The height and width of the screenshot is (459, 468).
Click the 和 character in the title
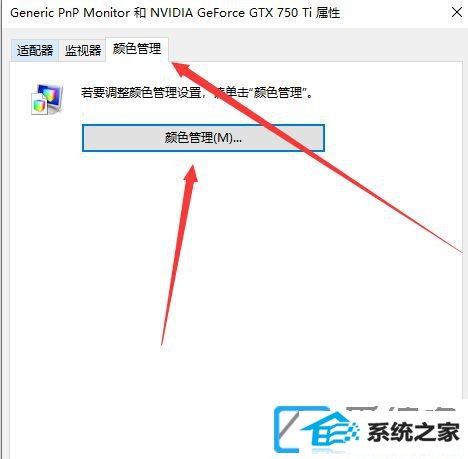140,13
